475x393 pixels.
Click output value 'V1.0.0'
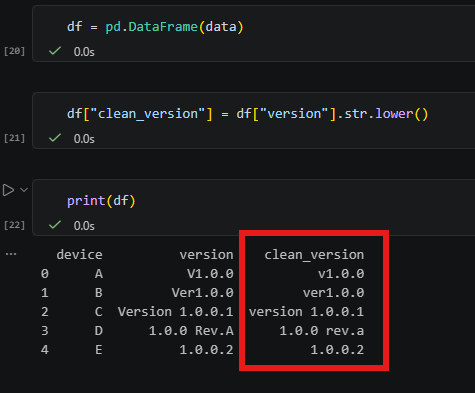pos(210,274)
